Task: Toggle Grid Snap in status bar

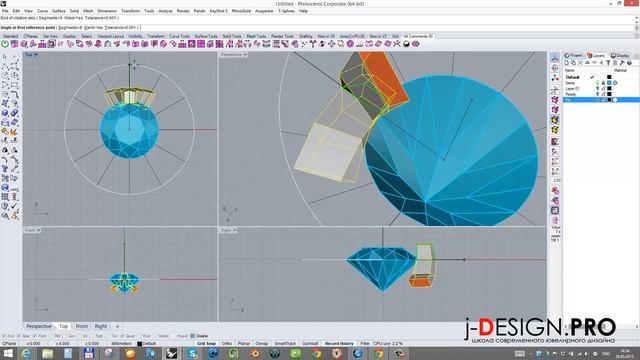Action: (x=207, y=344)
